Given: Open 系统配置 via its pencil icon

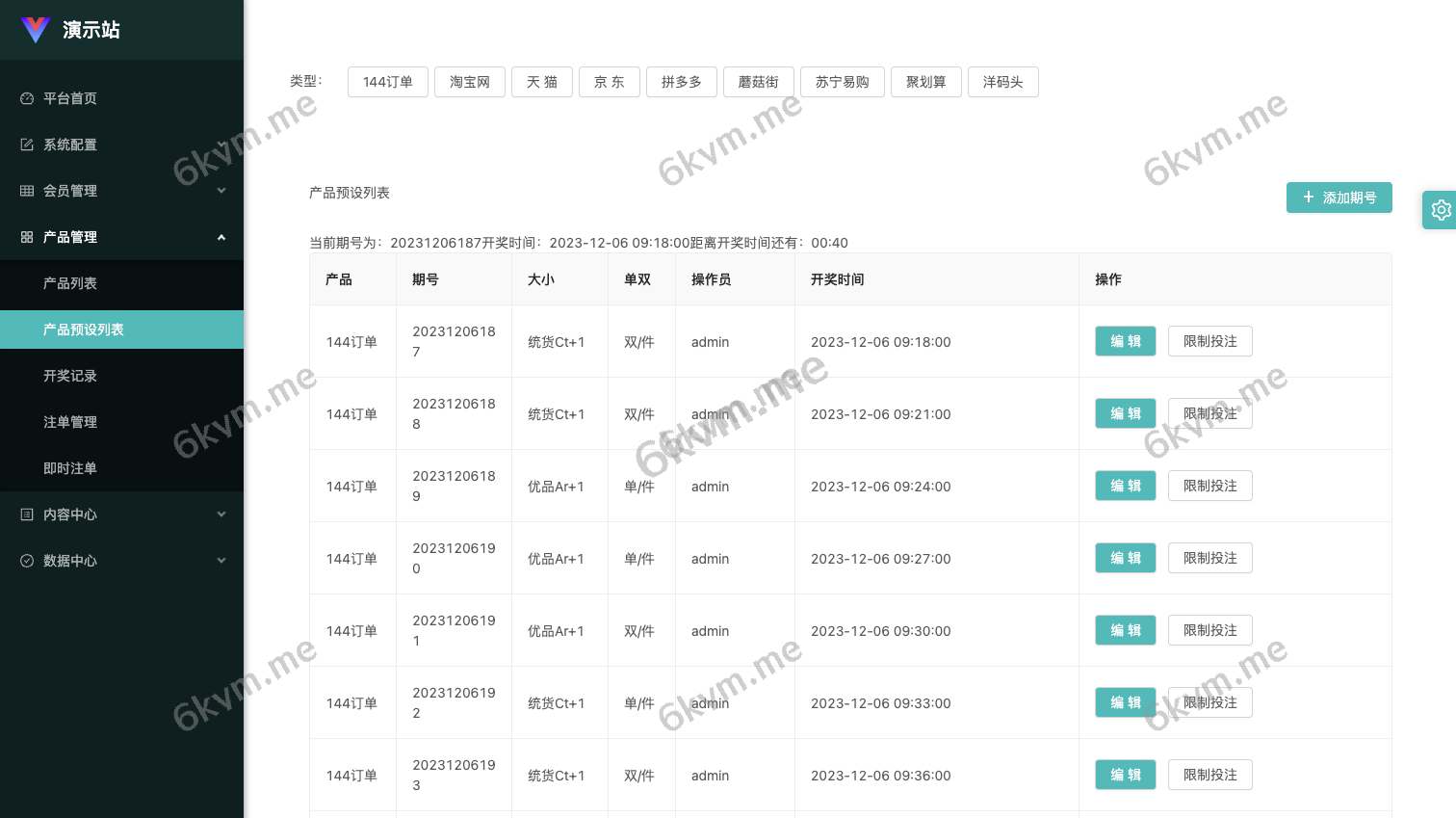Looking at the screenshot, I should click(27, 145).
